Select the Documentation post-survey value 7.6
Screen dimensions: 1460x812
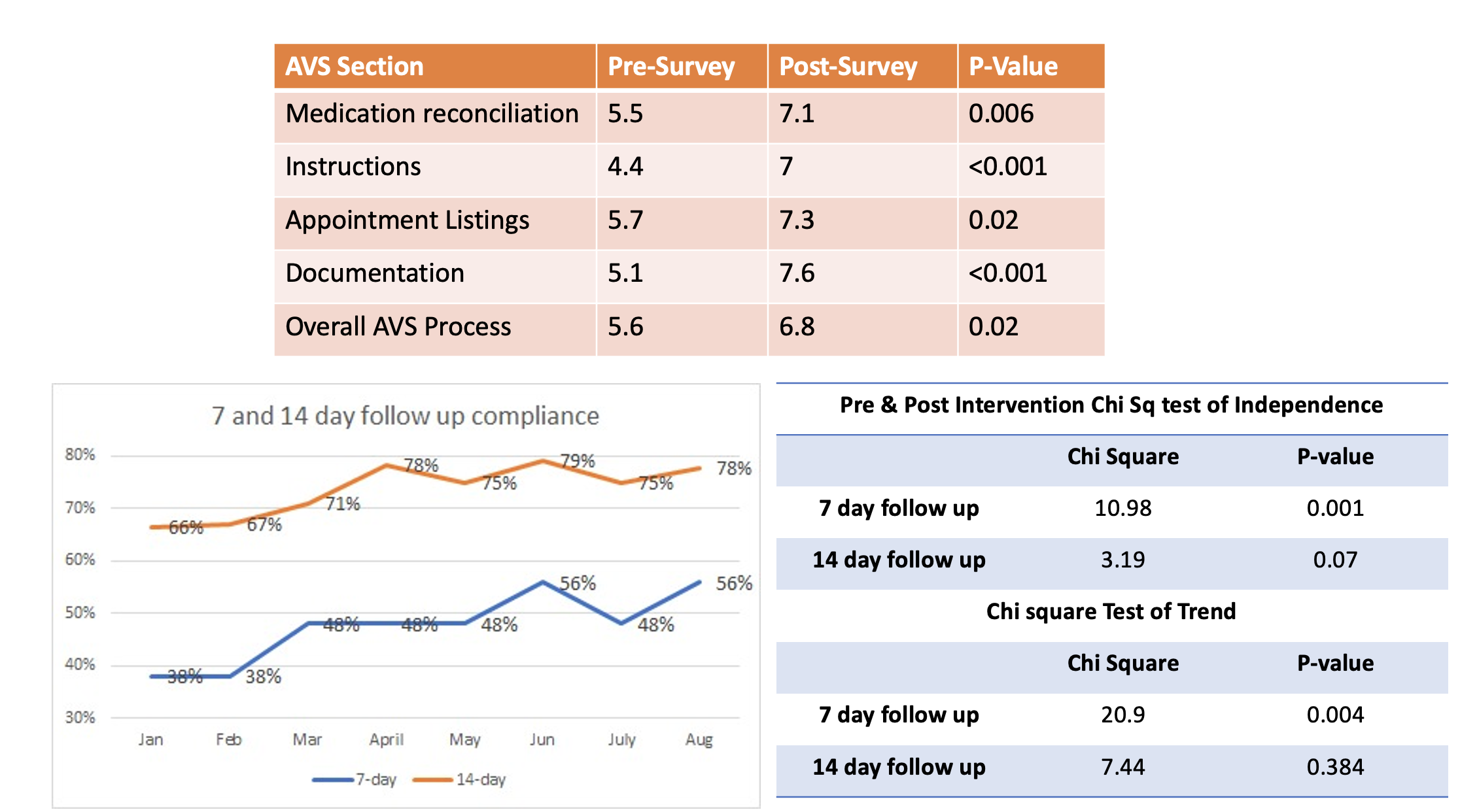click(797, 273)
